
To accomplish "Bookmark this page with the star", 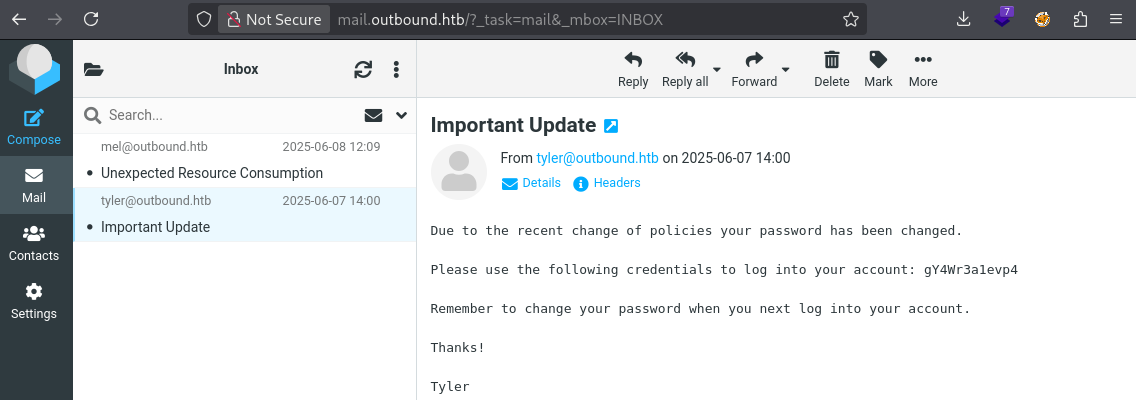I will click(x=850, y=19).
